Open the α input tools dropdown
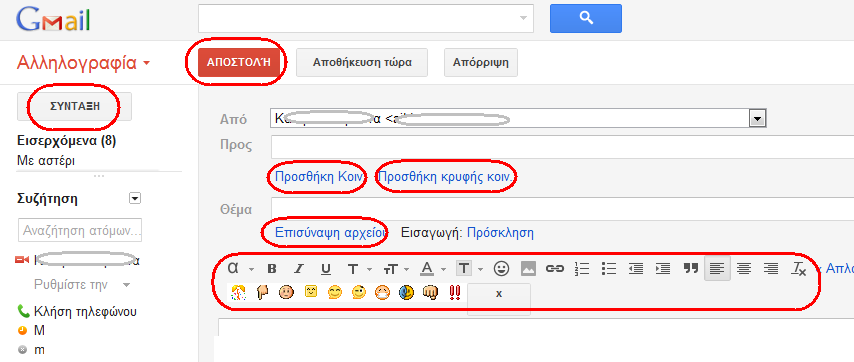 [x=240, y=268]
